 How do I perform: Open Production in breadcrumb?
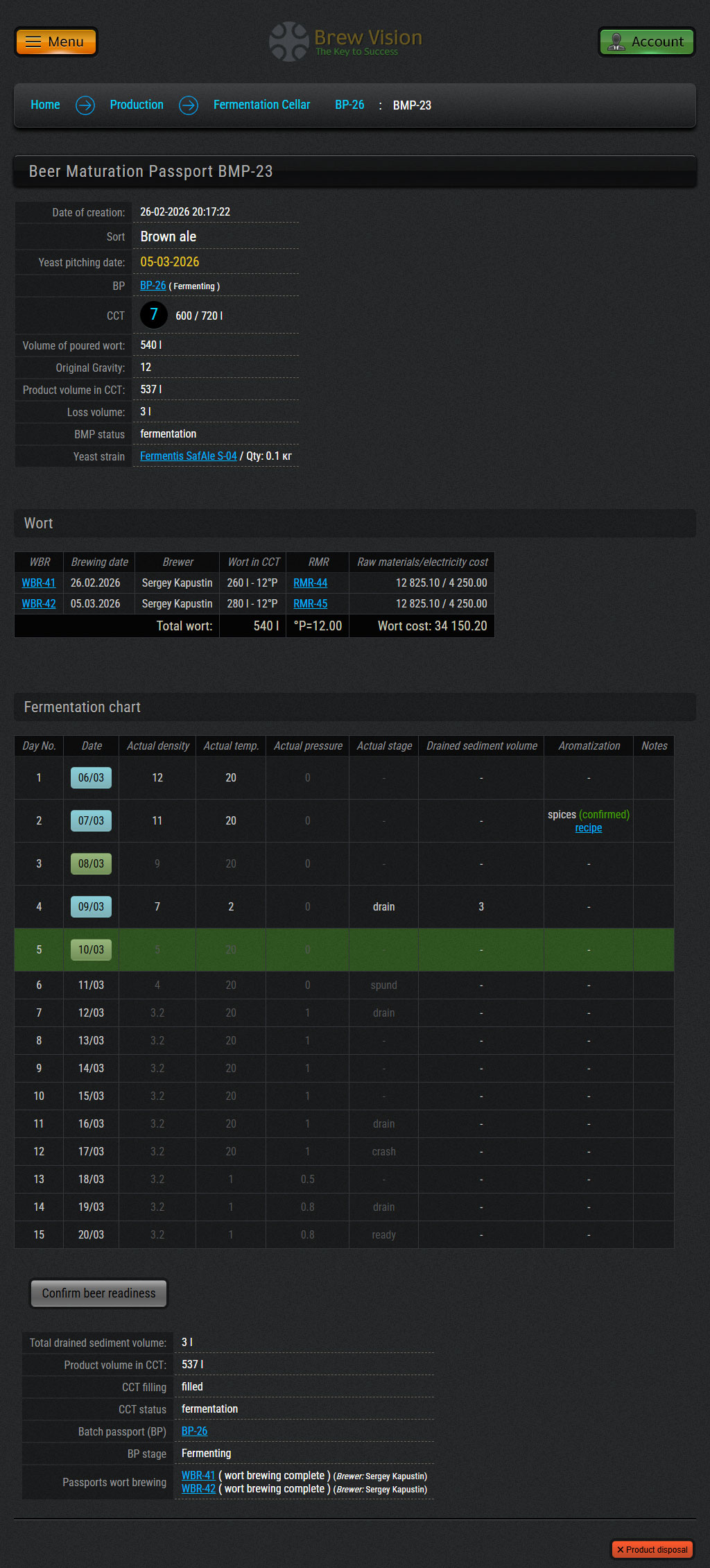pyautogui.click(x=137, y=105)
